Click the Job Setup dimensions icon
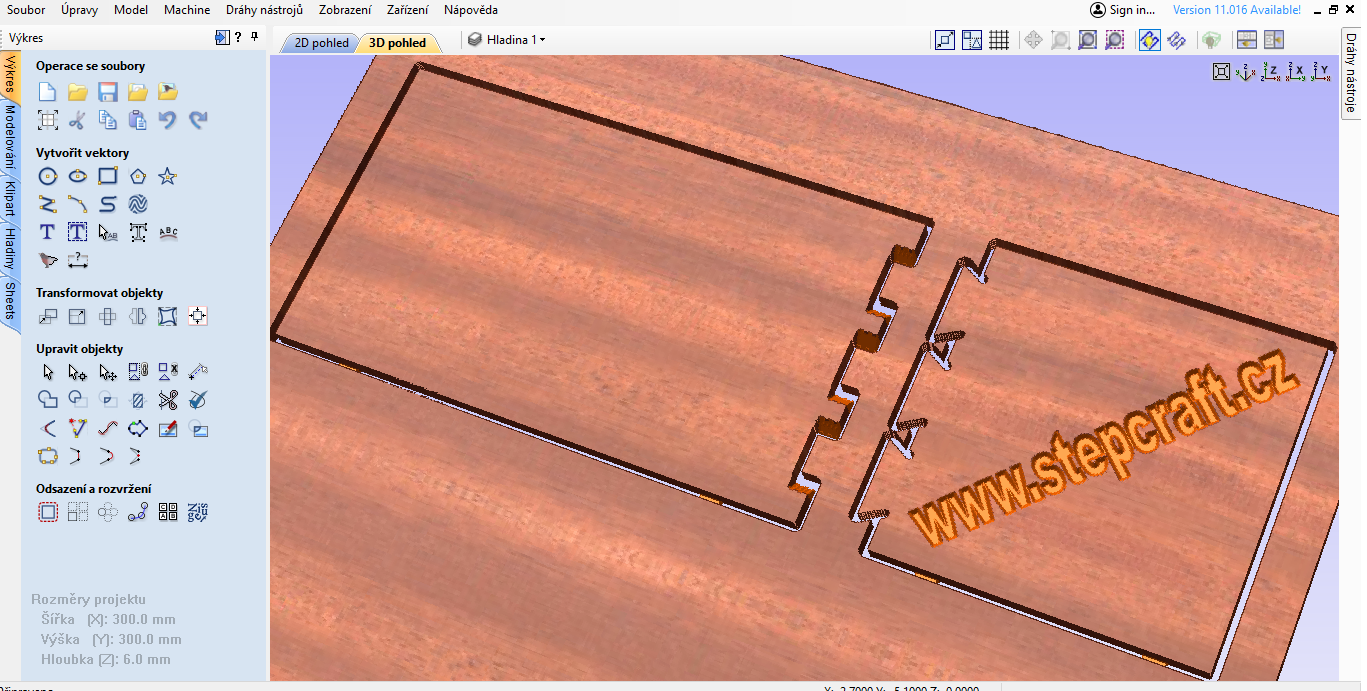 pyautogui.click(x=47, y=120)
